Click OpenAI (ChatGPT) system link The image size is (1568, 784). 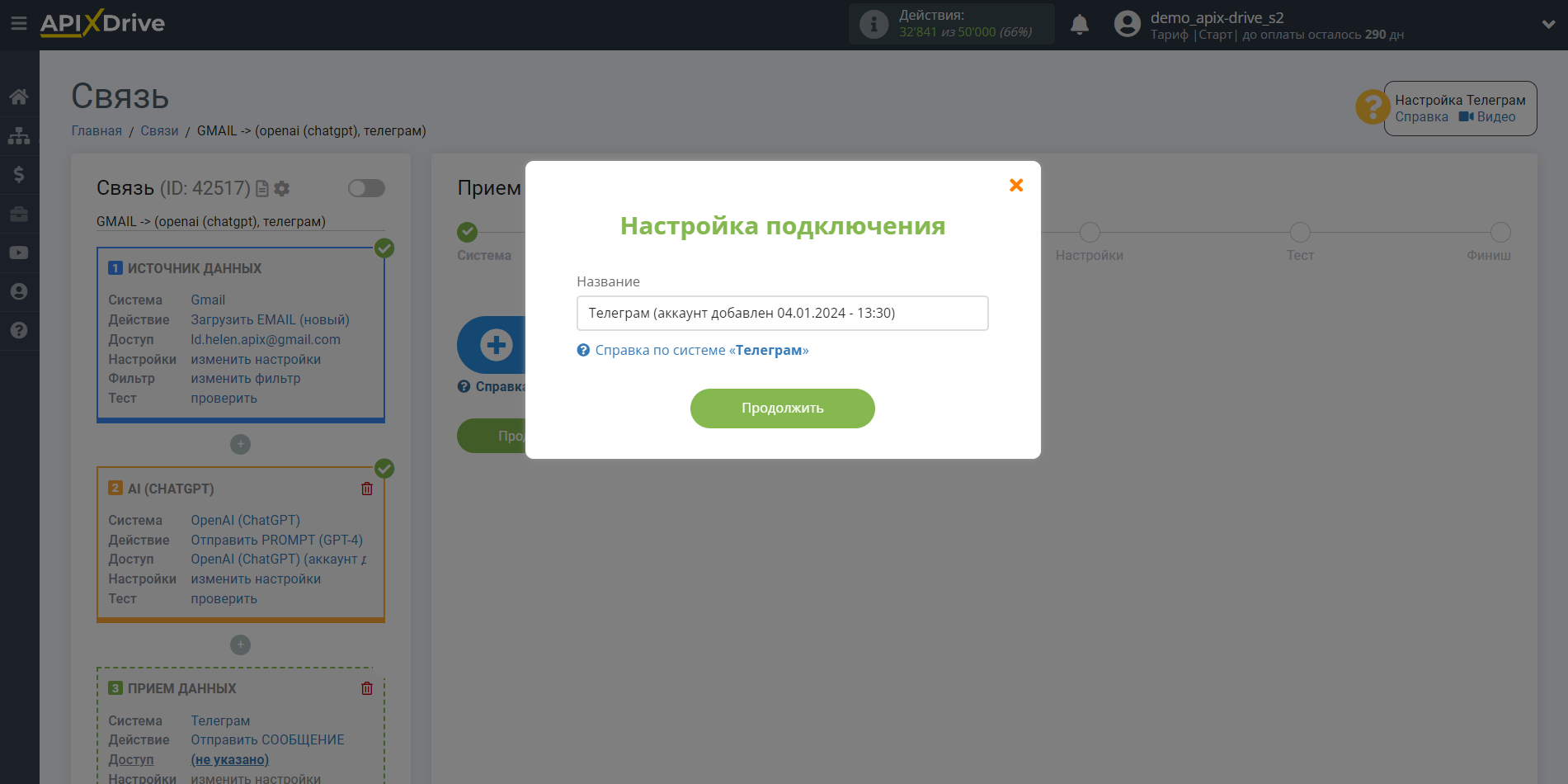[245, 521]
